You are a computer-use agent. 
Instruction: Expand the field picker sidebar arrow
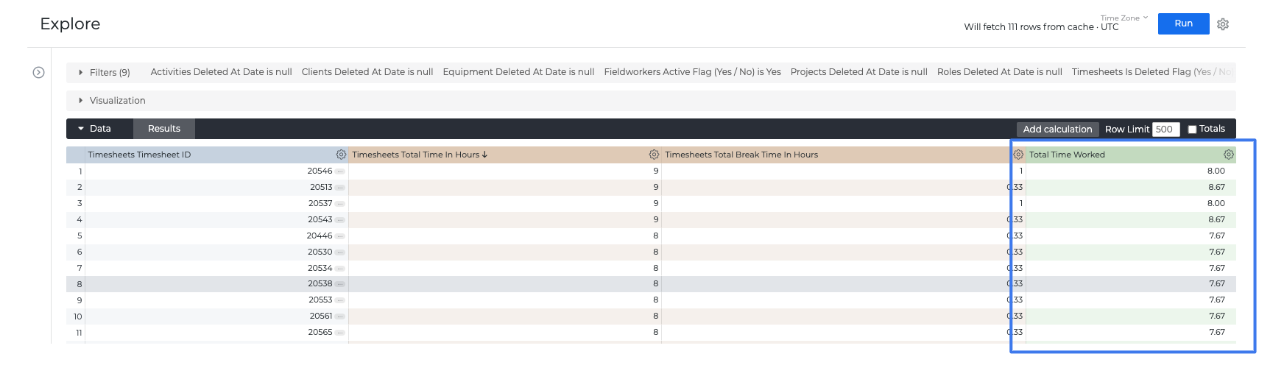[x=39, y=72]
